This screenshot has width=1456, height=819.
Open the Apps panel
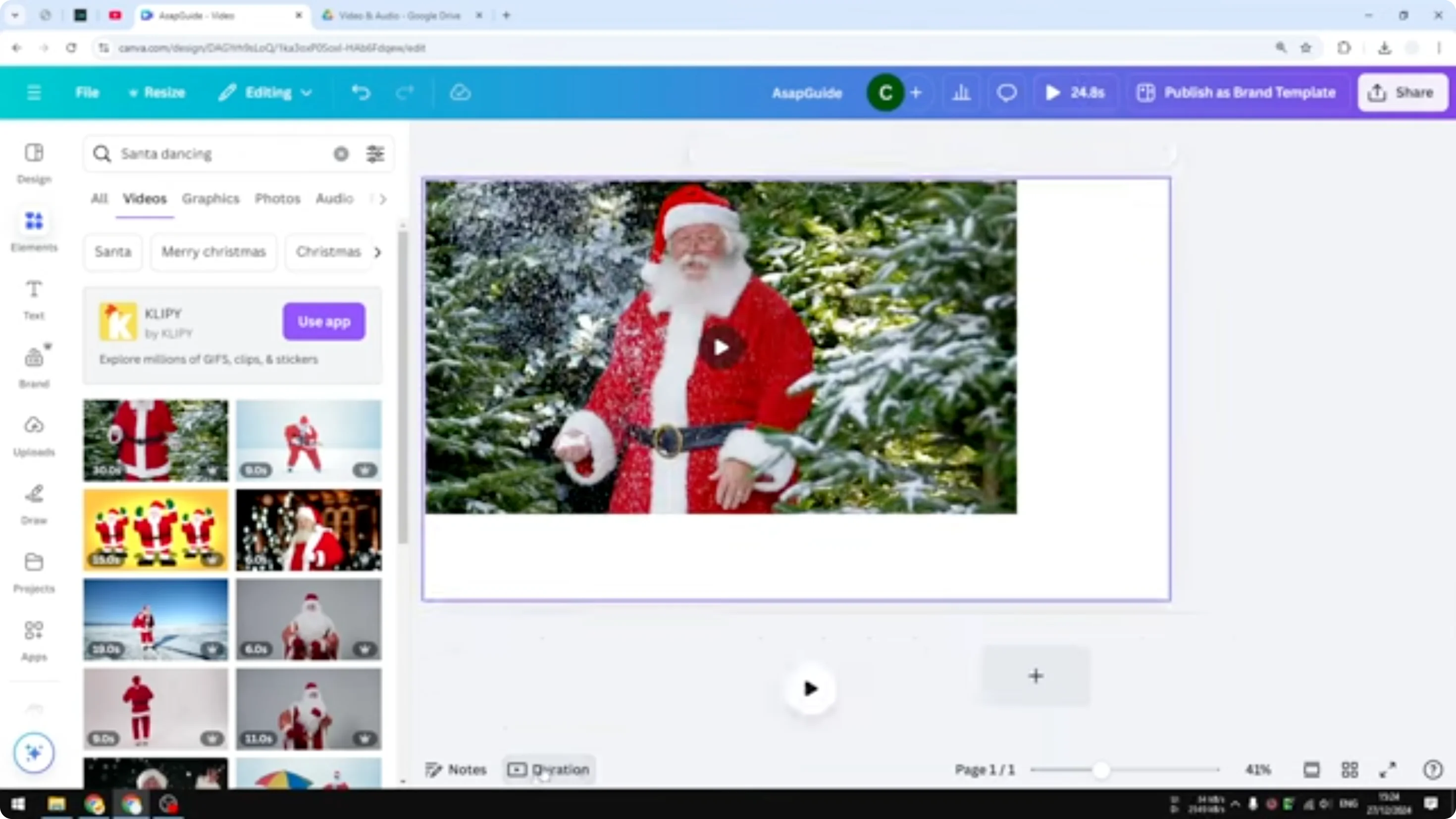point(34,639)
